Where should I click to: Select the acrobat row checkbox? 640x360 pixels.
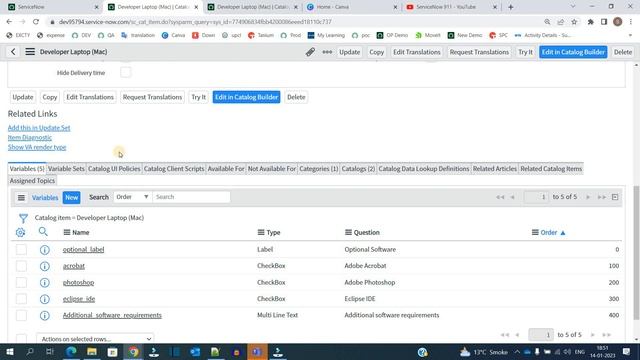pos(21,266)
